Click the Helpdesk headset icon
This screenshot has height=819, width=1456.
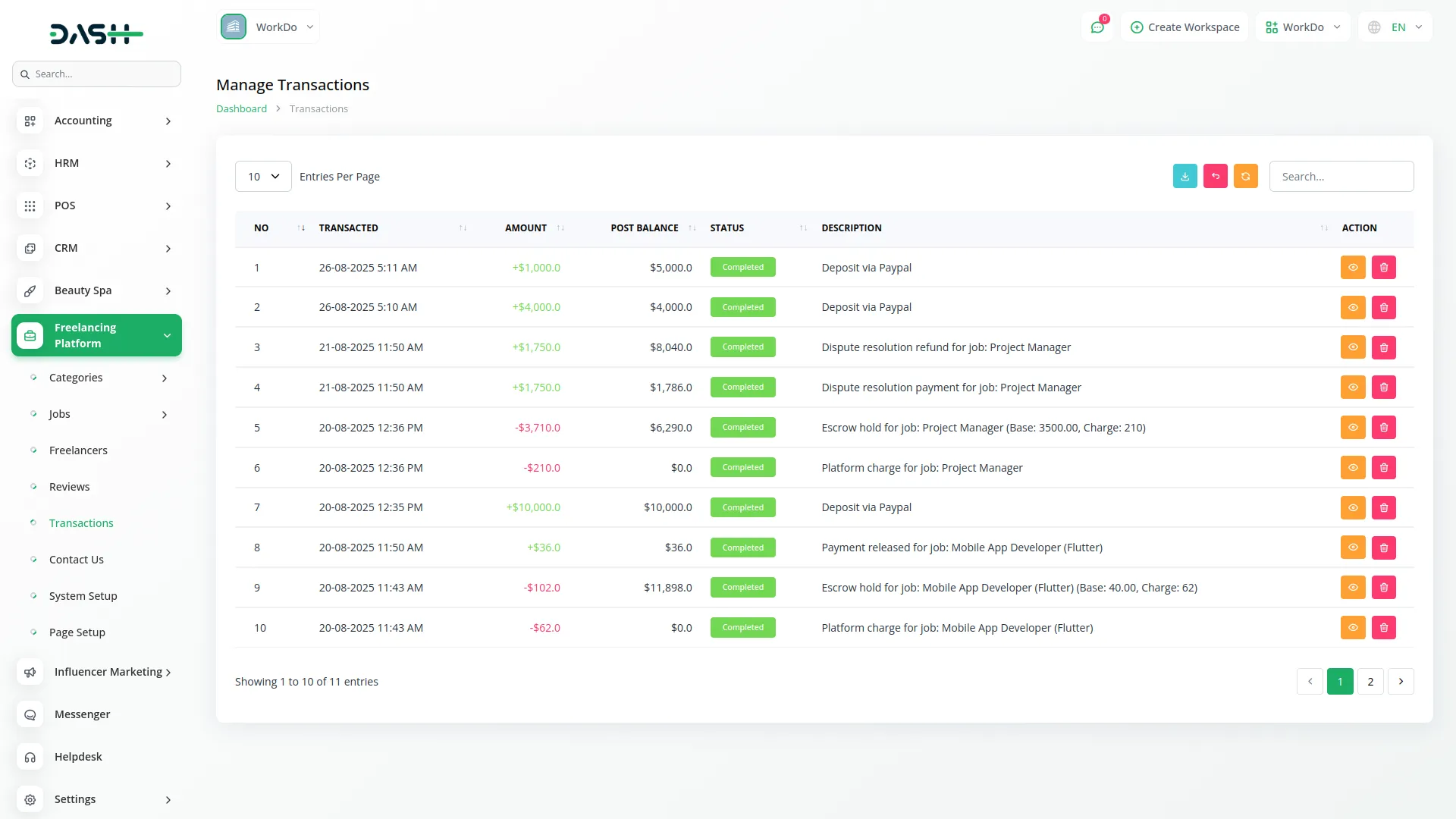[30, 757]
